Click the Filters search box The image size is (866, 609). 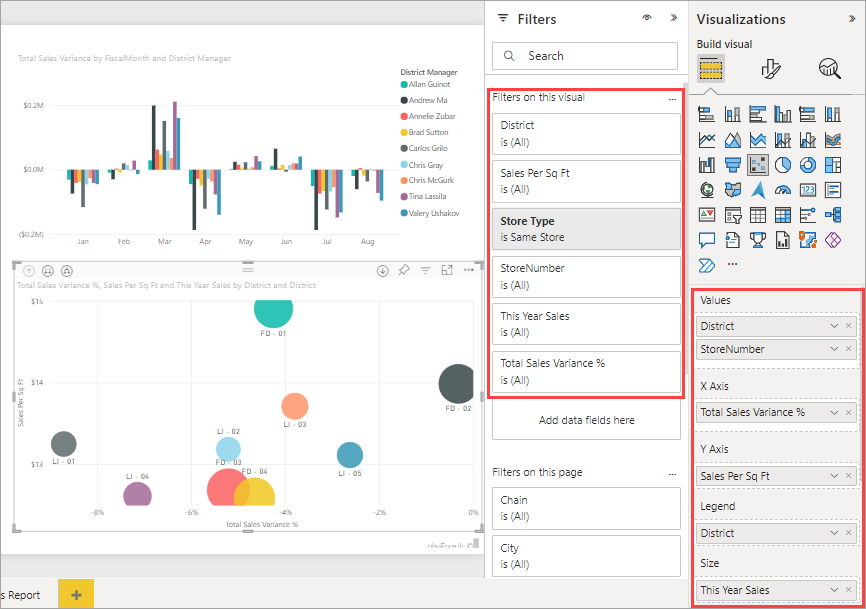coord(585,56)
